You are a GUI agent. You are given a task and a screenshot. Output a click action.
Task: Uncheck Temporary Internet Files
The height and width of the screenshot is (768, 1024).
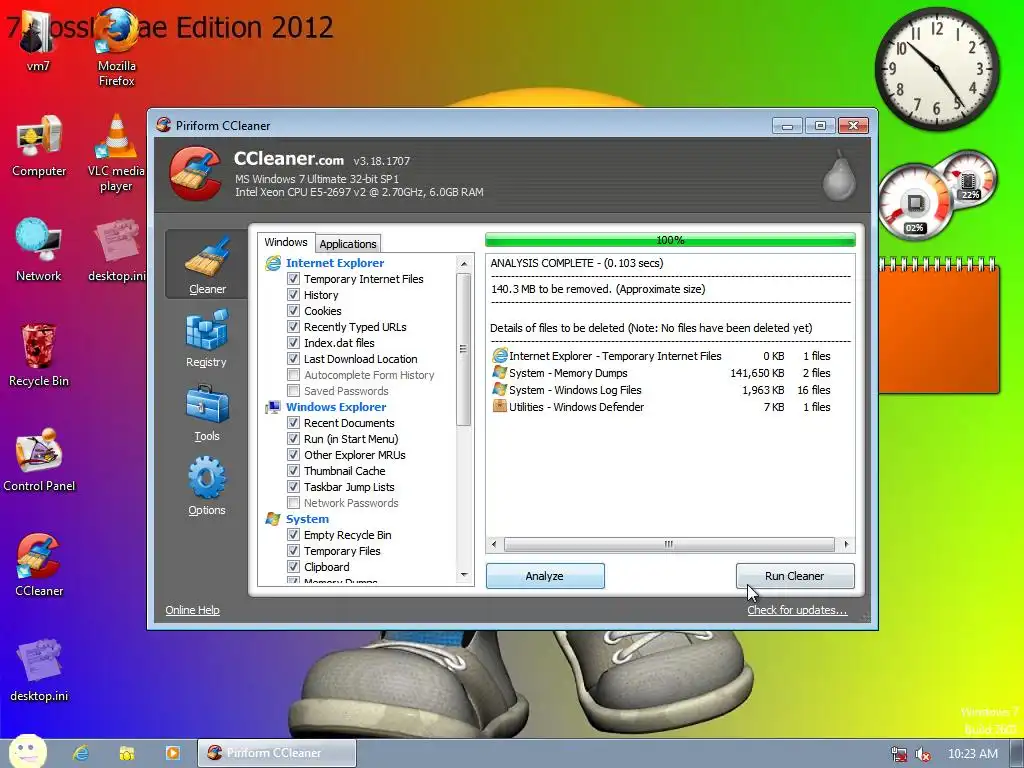(x=293, y=279)
